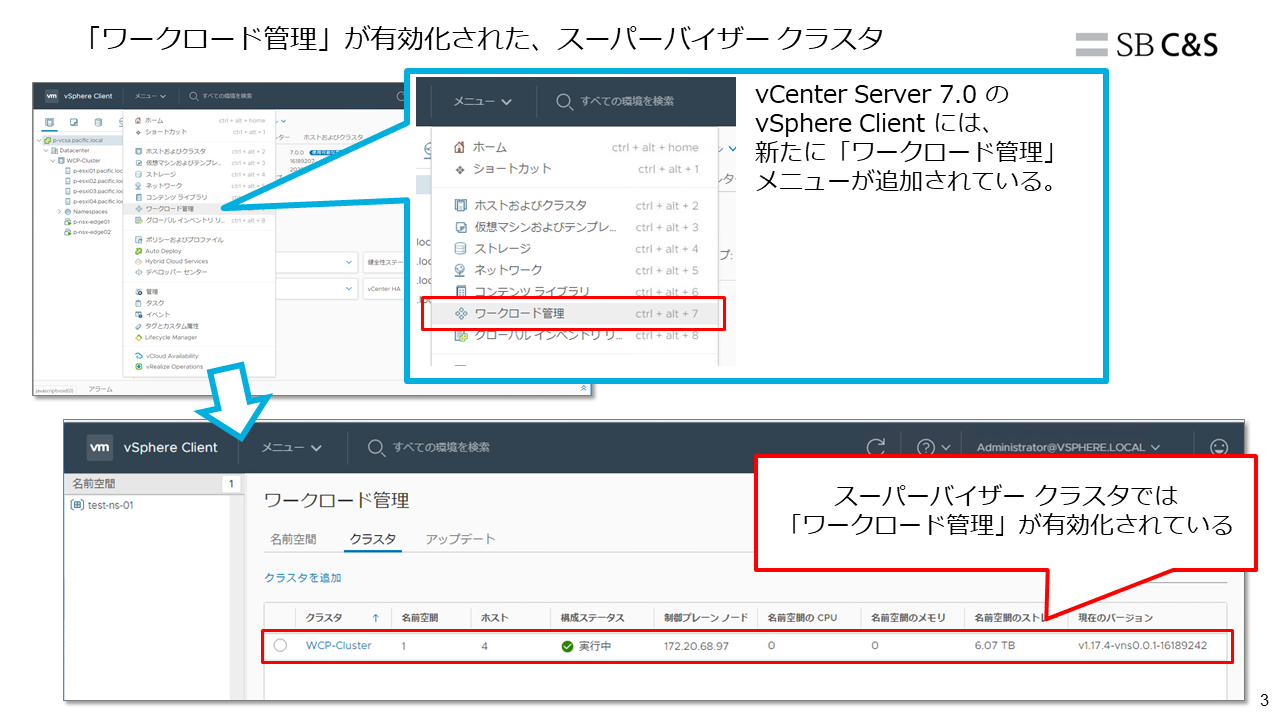Screen dimensions: 1280x720
Task: Sort by the クラスタ column using the arrow
Action: point(375,618)
